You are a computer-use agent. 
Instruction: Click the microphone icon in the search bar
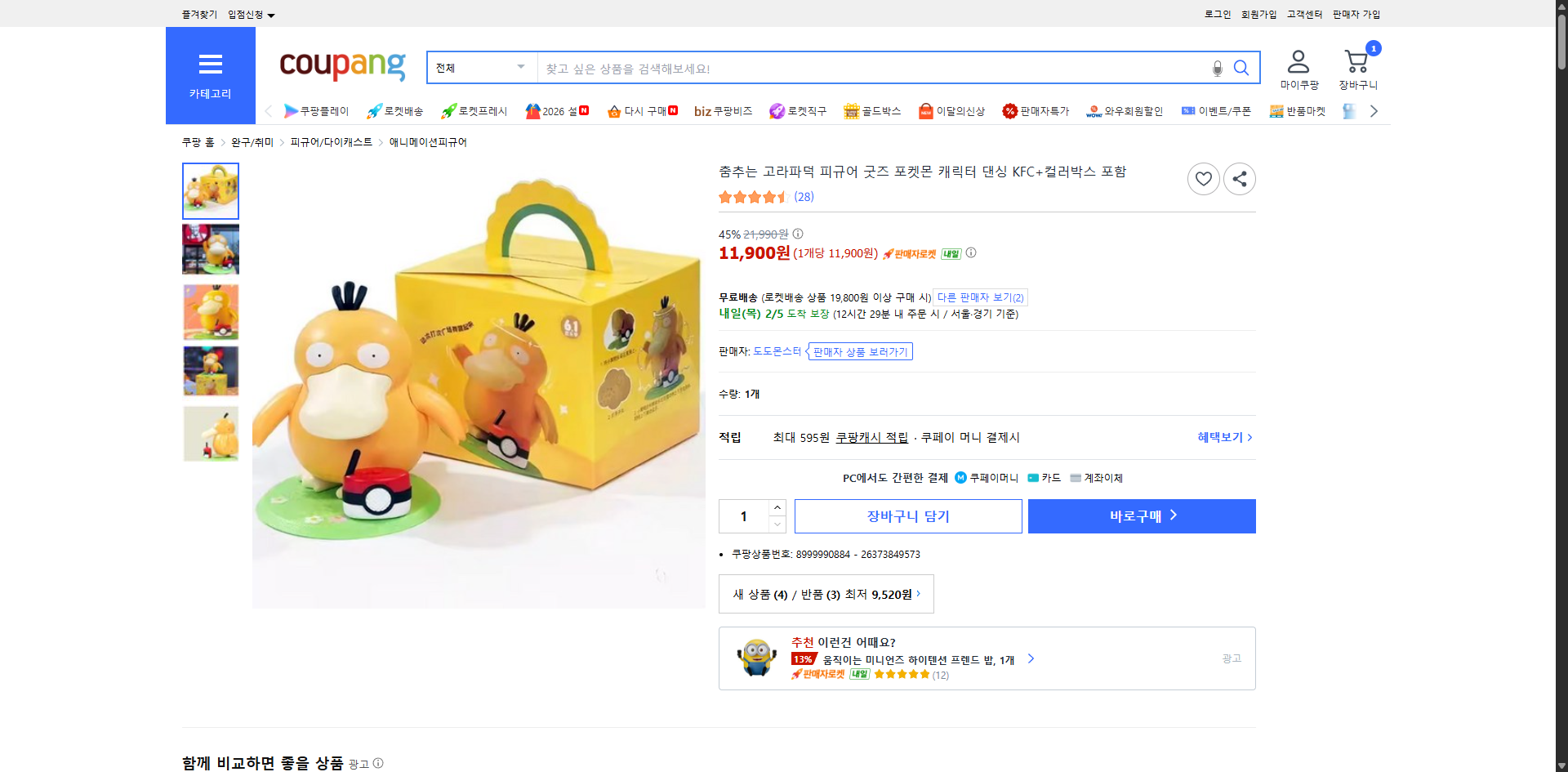(x=1217, y=69)
